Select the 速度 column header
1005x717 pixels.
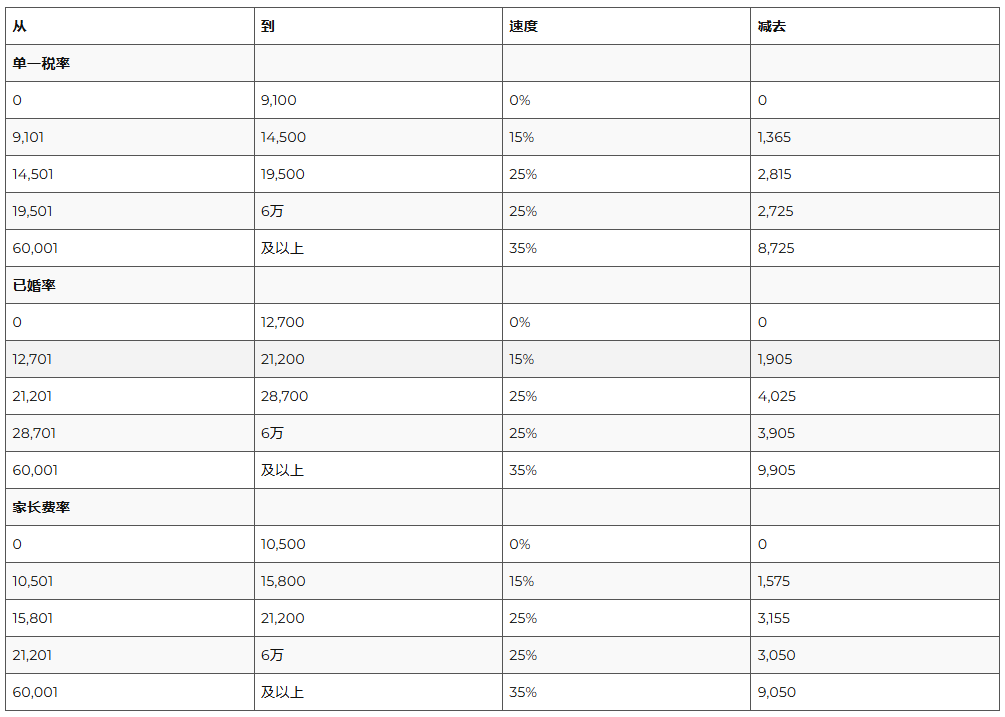pos(523,26)
